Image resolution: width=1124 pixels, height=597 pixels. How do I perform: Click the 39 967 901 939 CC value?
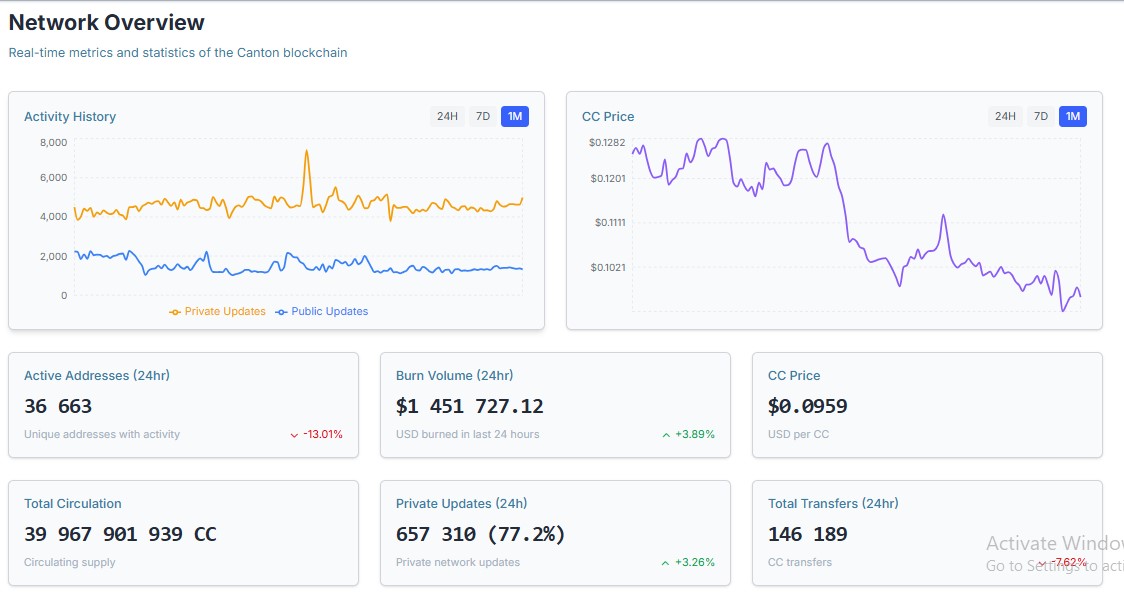click(x=120, y=535)
